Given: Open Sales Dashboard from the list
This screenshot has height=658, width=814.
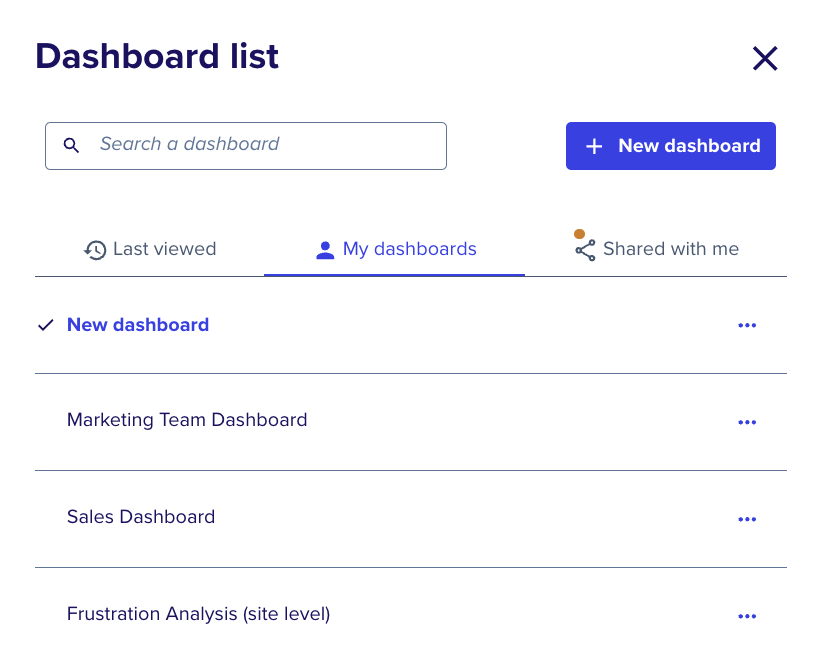Looking at the screenshot, I should pos(141,517).
